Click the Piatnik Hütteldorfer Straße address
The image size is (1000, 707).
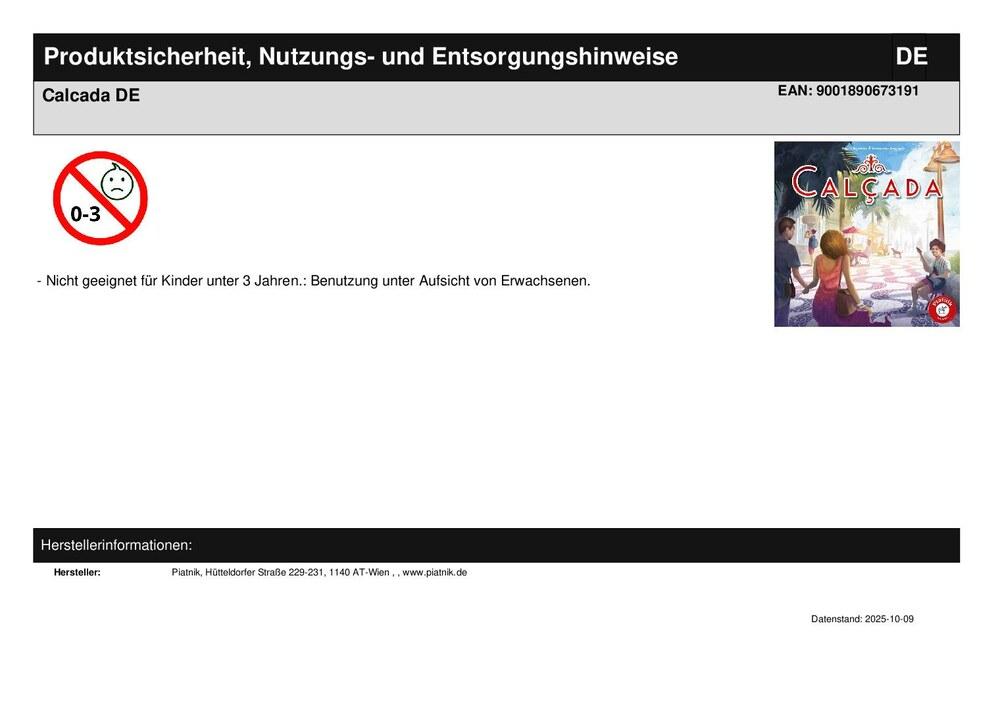tap(281, 572)
